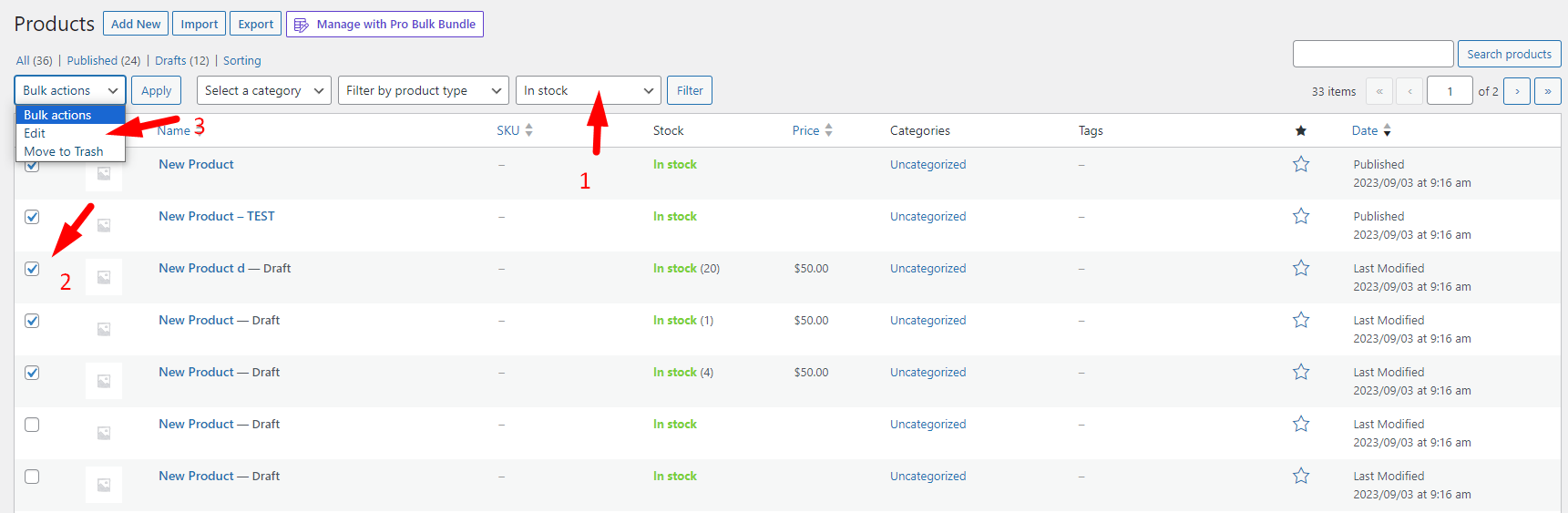Click Manage with Pro Bulk Bundle button
This screenshot has width=1568, height=513.
pos(384,25)
